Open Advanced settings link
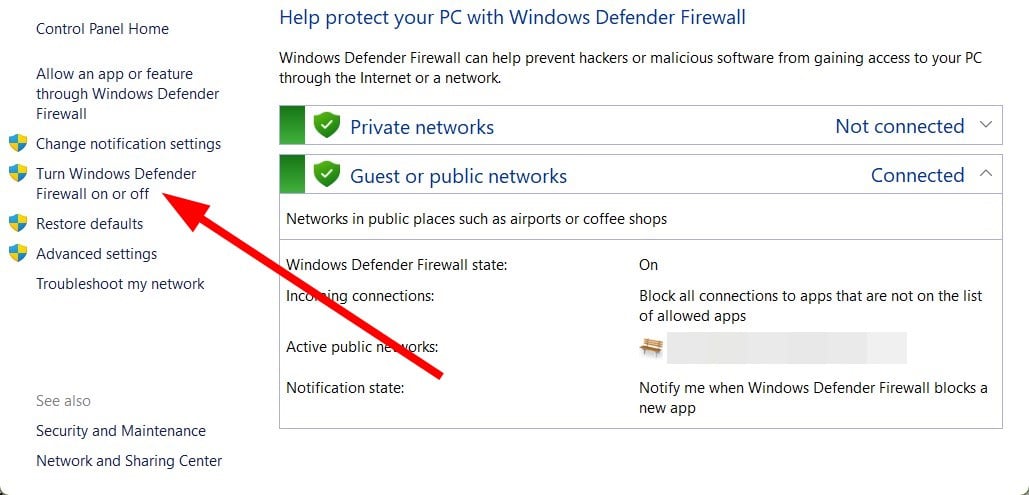This screenshot has width=1029, height=495. click(96, 253)
